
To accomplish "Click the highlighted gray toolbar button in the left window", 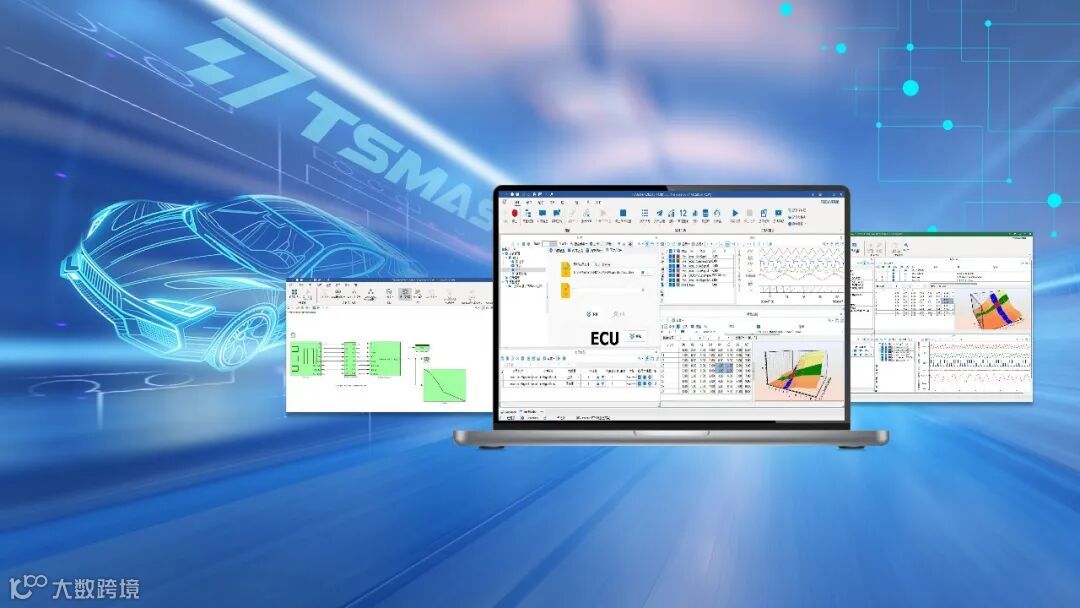I will tap(405, 294).
